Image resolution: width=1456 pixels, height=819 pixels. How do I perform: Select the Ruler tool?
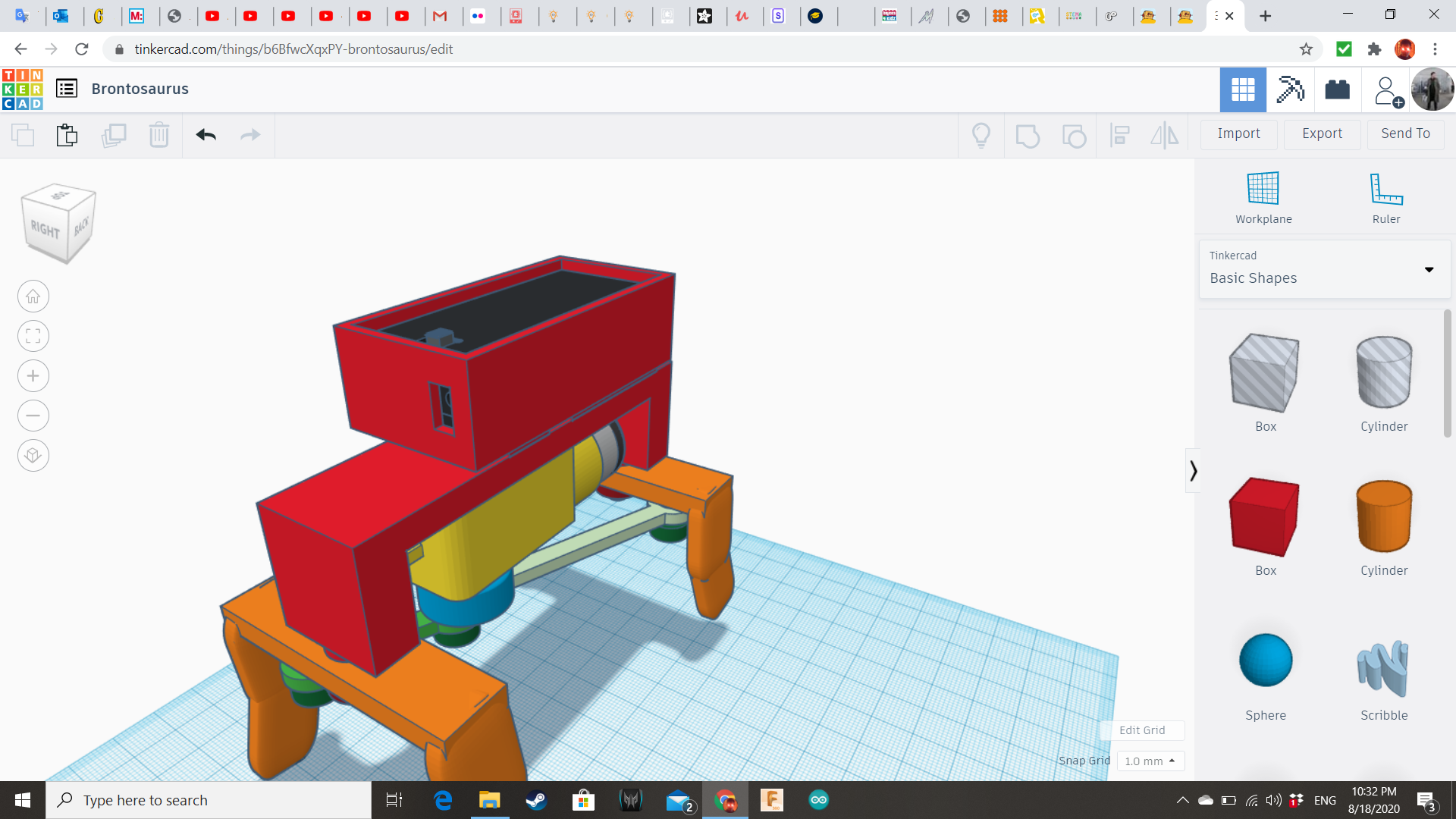coord(1385,197)
